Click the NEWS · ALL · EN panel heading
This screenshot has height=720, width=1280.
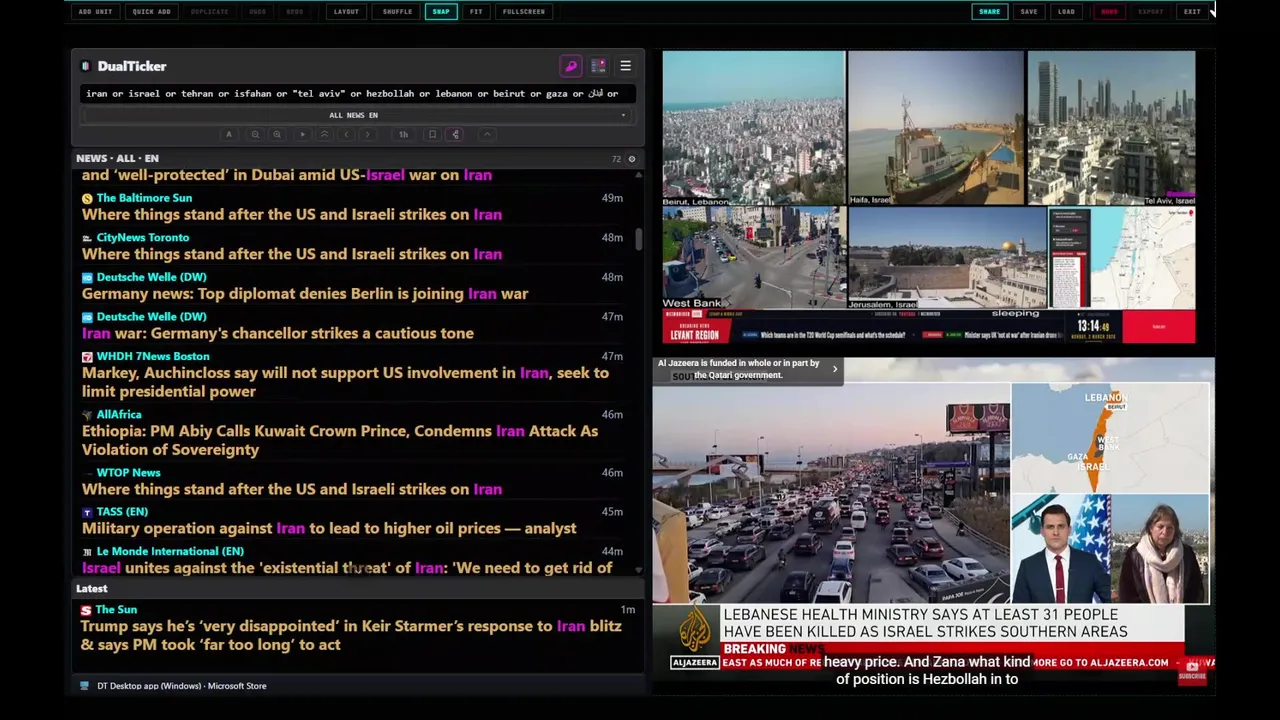click(x=117, y=159)
